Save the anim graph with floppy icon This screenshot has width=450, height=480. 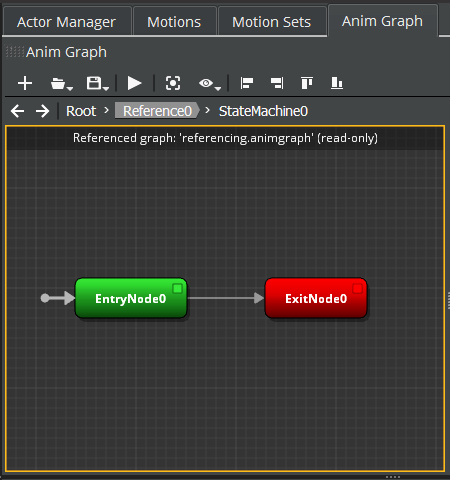[x=94, y=83]
